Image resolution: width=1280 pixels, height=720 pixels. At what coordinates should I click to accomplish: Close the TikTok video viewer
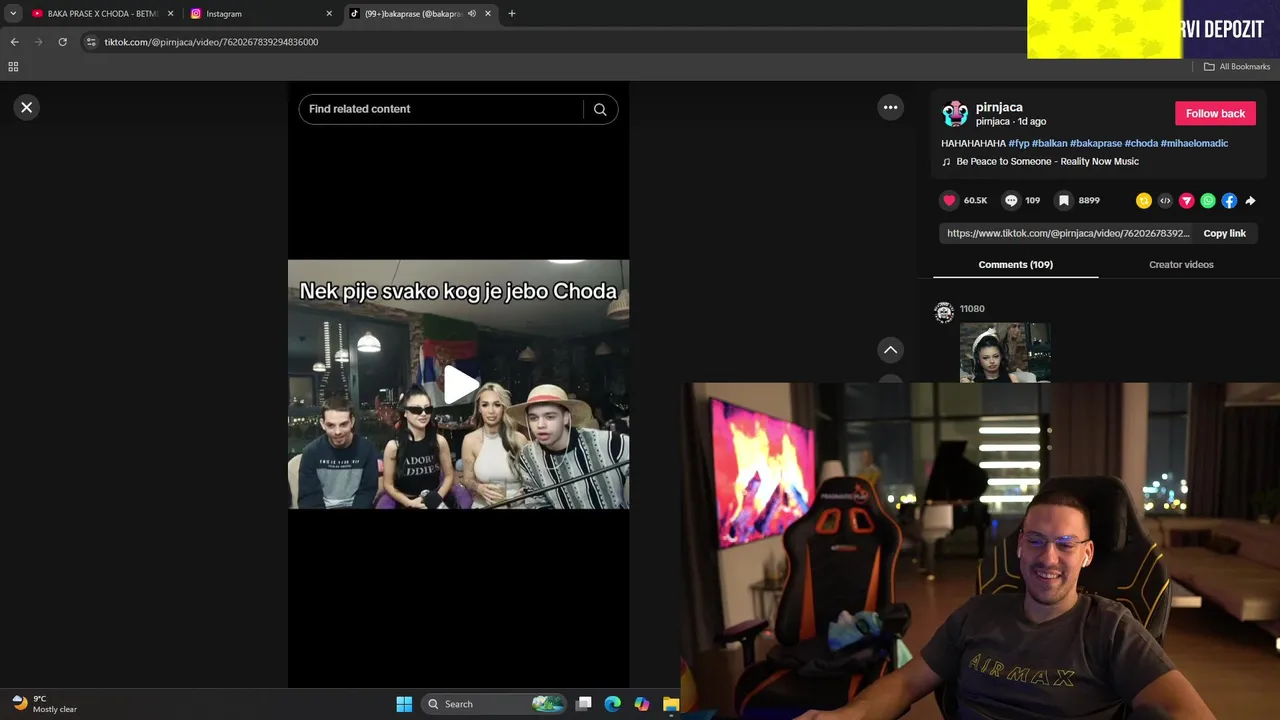click(x=27, y=107)
